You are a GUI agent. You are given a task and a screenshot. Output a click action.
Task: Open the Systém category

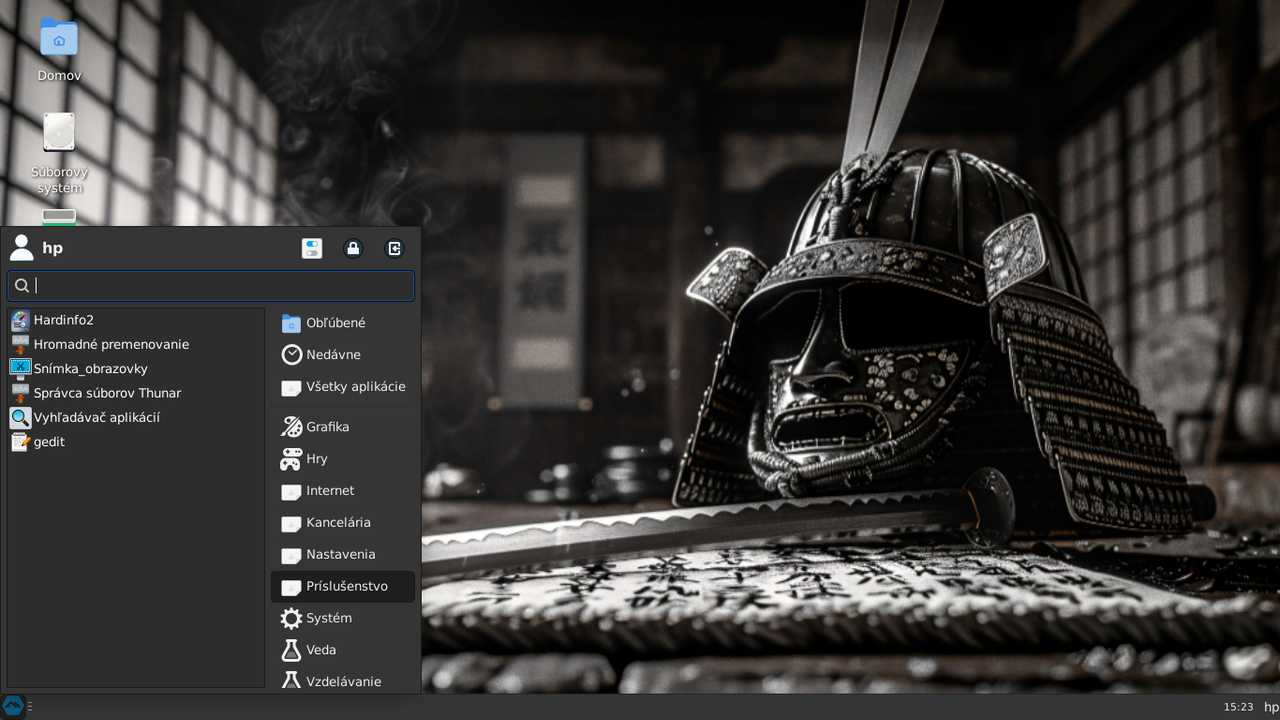point(343,619)
